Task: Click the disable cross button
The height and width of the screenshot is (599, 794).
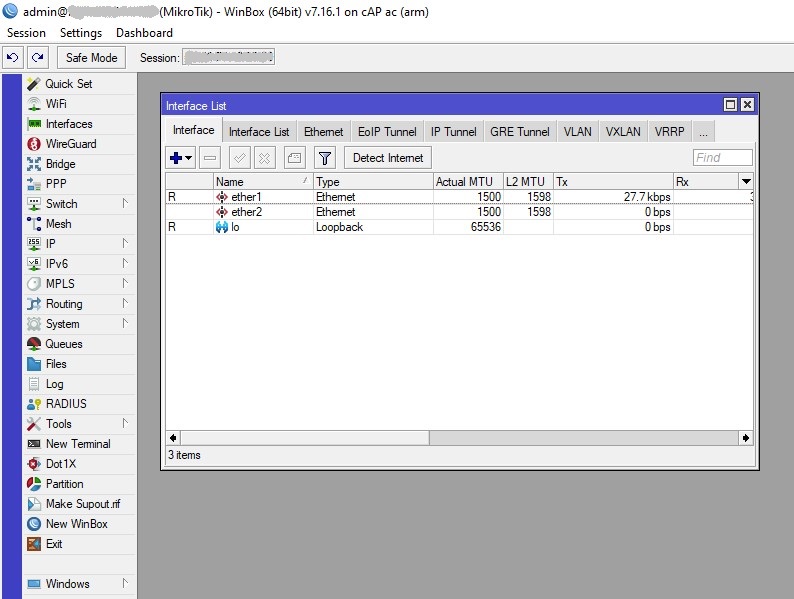Action: point(264,158)
